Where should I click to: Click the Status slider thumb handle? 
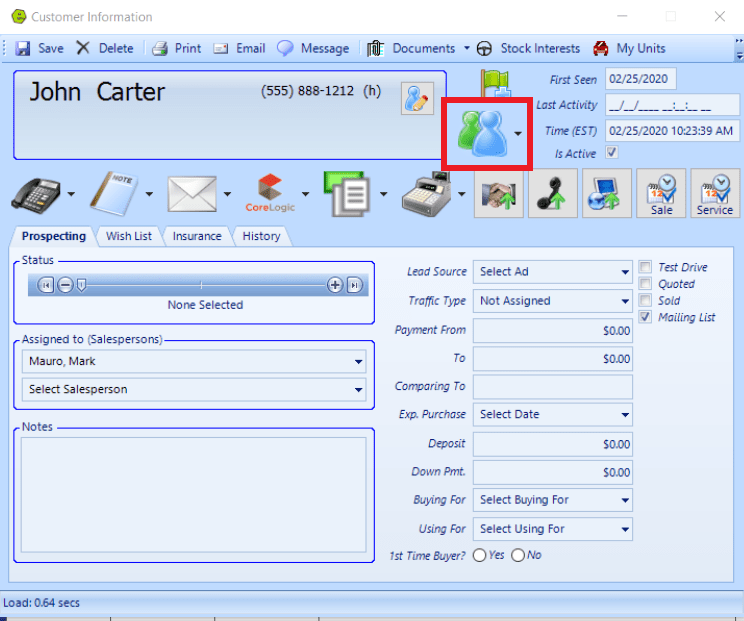click(x=81, y=285)
